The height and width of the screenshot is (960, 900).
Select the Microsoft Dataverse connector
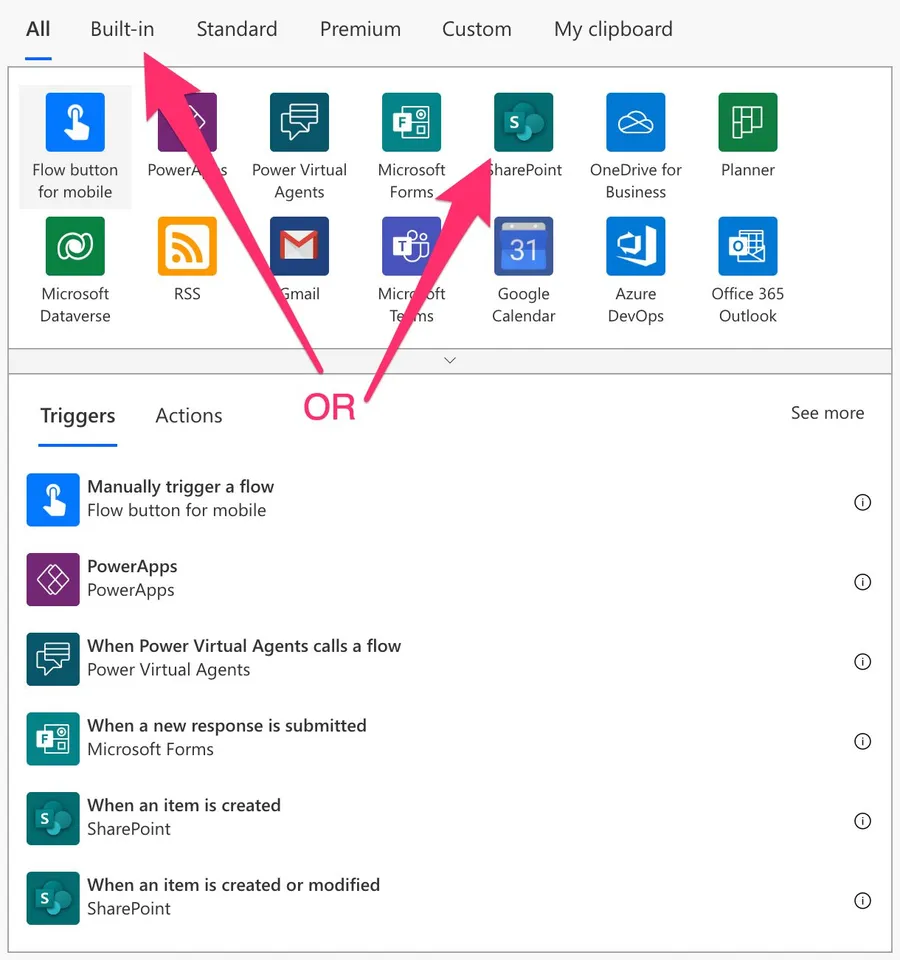75,246
